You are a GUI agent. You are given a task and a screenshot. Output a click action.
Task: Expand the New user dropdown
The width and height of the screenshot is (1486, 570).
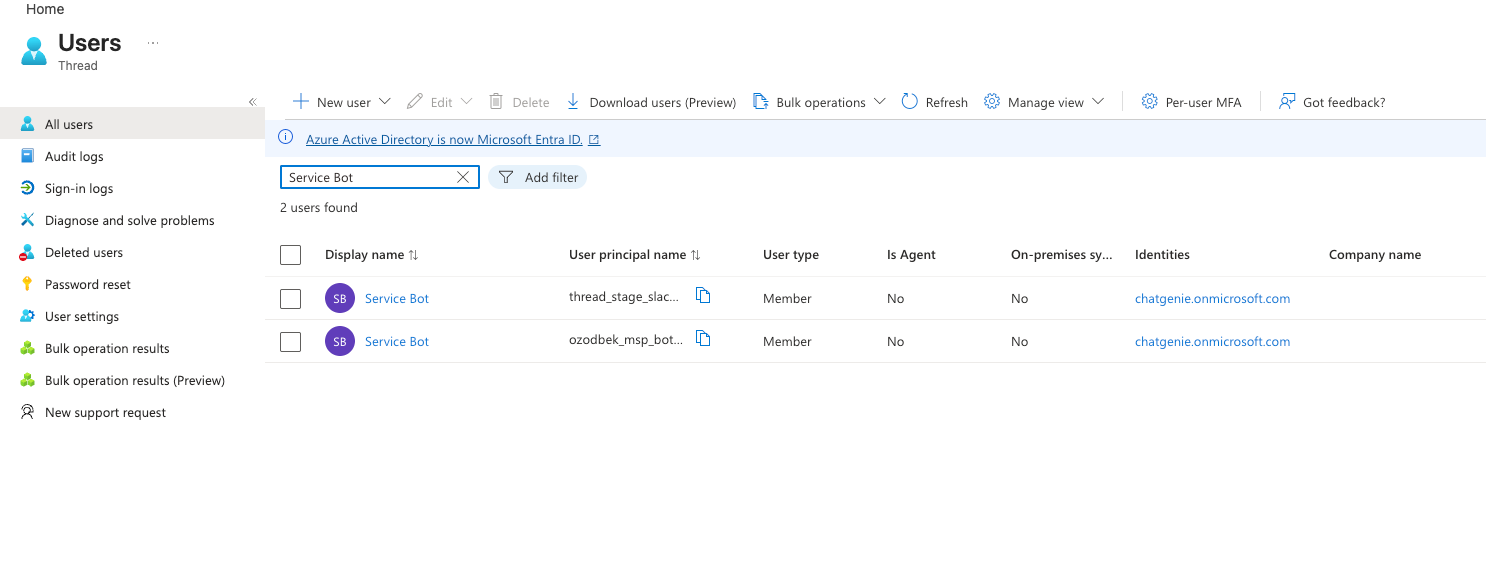click(x=385, y=102)
